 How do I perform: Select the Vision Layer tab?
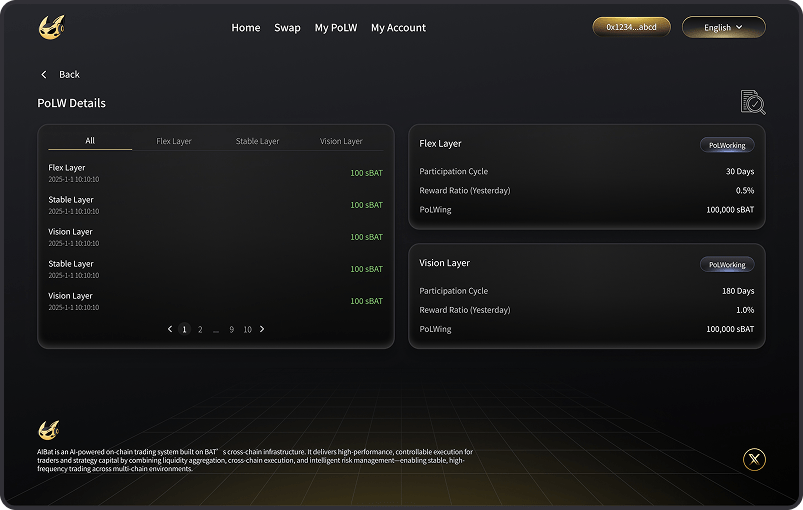[341, 141]
